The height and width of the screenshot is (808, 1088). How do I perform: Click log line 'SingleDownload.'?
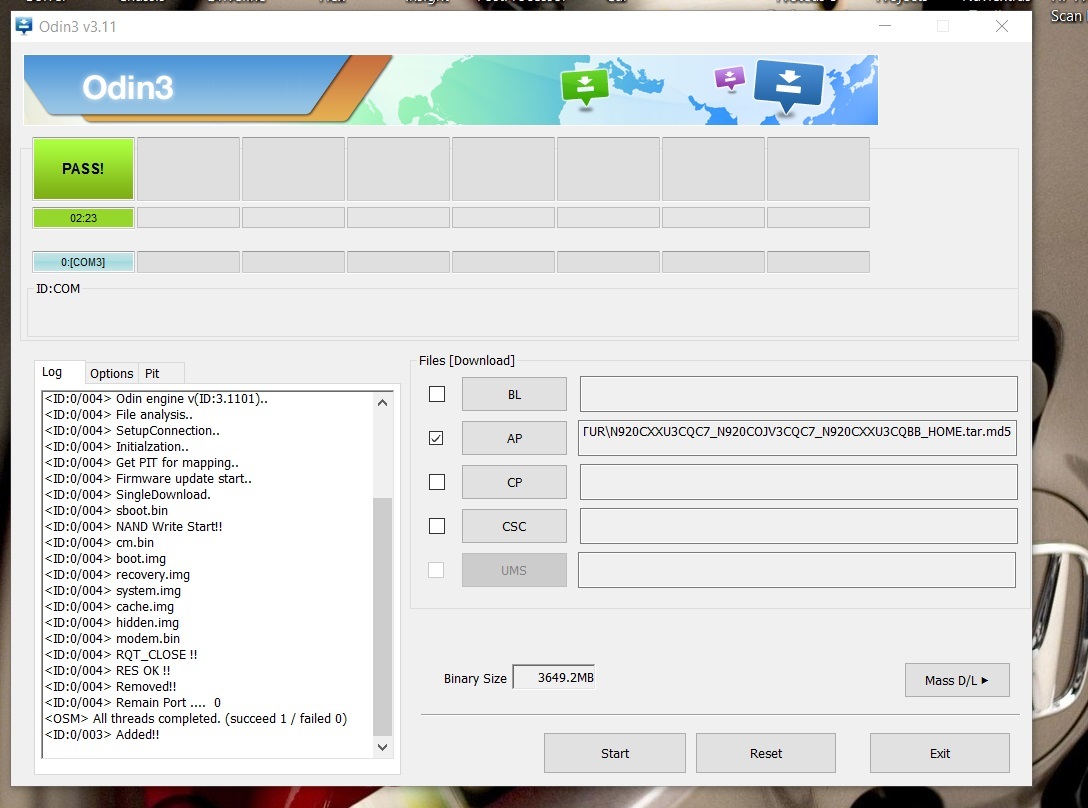(128, 494)
